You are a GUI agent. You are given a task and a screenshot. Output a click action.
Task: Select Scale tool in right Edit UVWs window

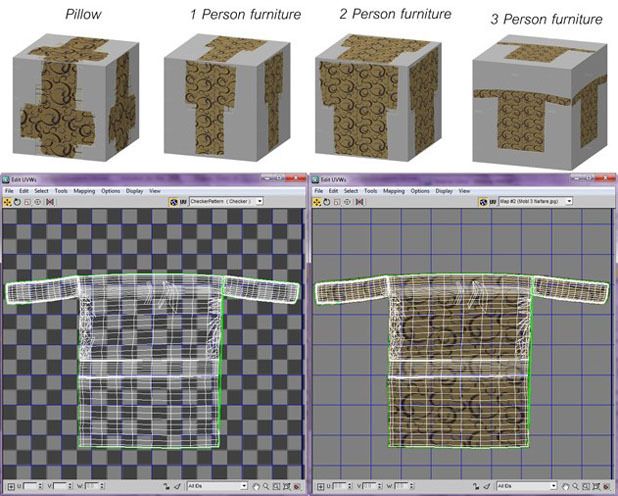pos(337,202)
